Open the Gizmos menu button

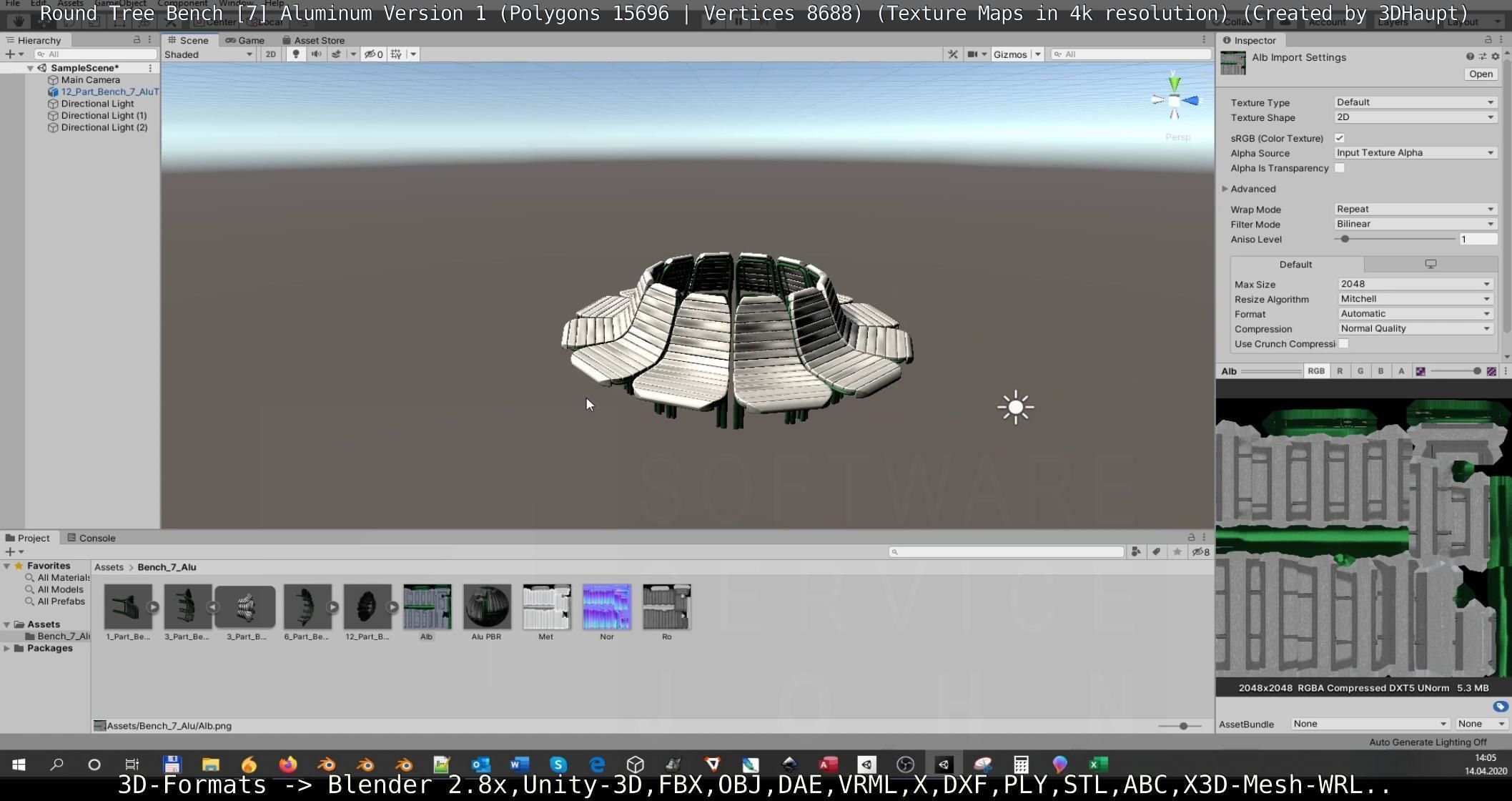(x=1009, y=54)
